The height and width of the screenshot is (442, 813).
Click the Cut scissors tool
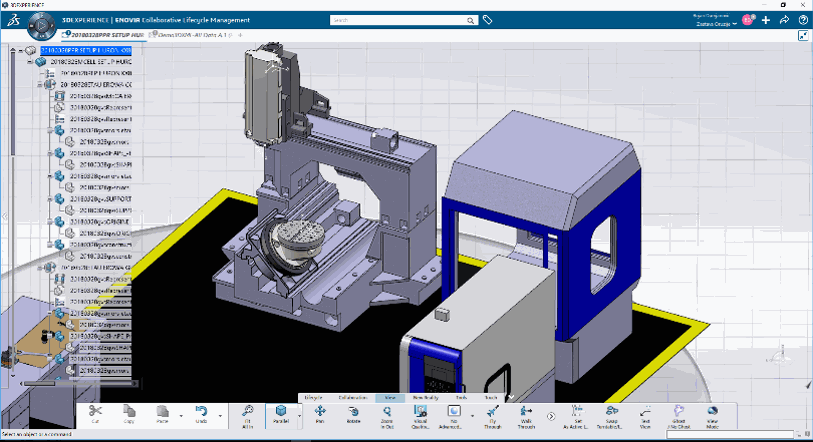click(95, 410)
